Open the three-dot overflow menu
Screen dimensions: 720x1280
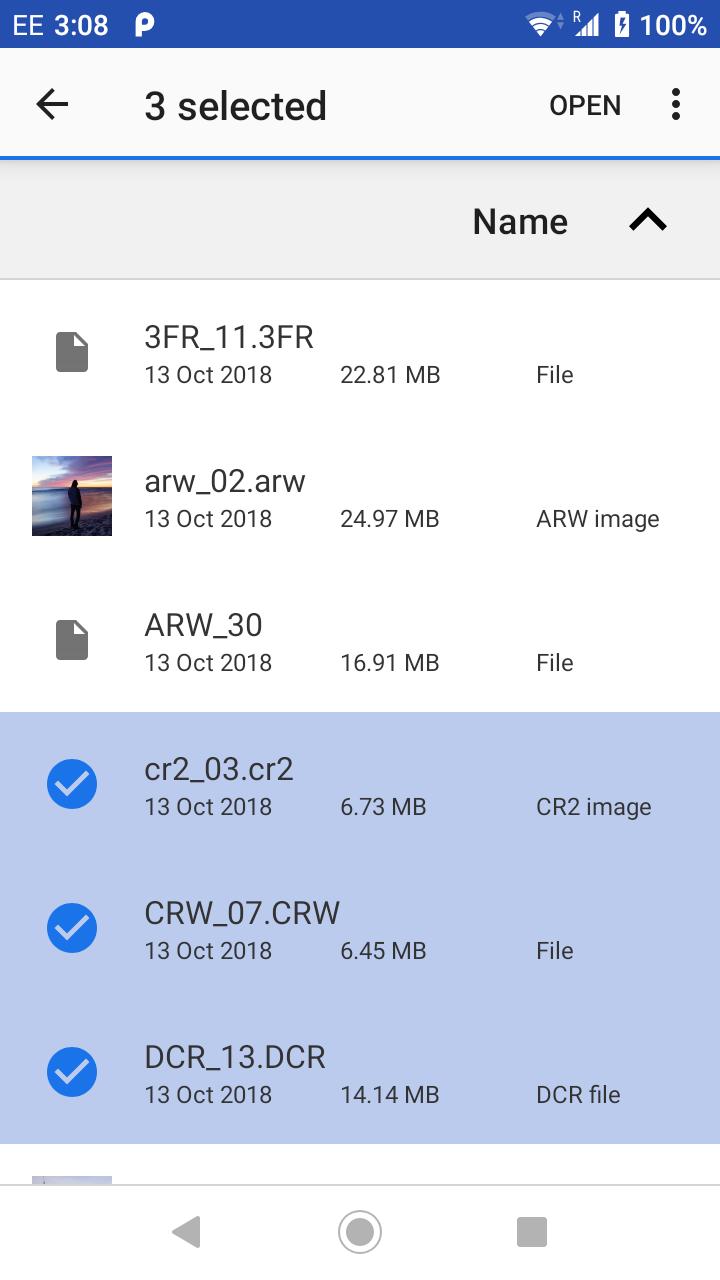[676, 104]
